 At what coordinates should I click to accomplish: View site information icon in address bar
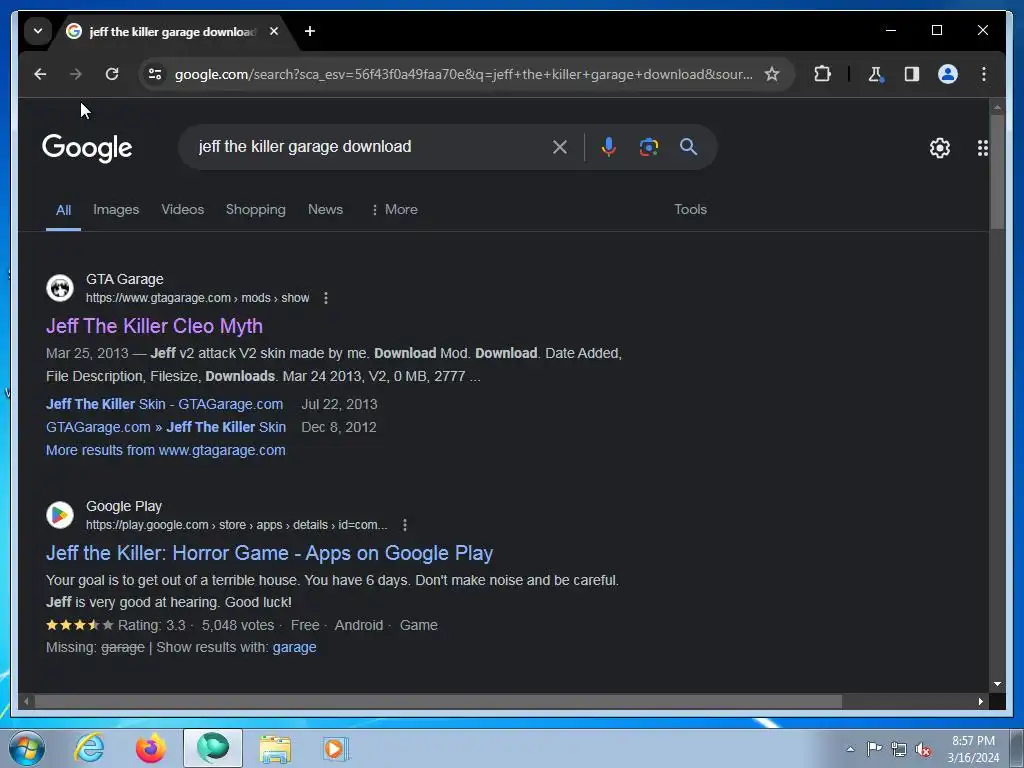point(155,74)
